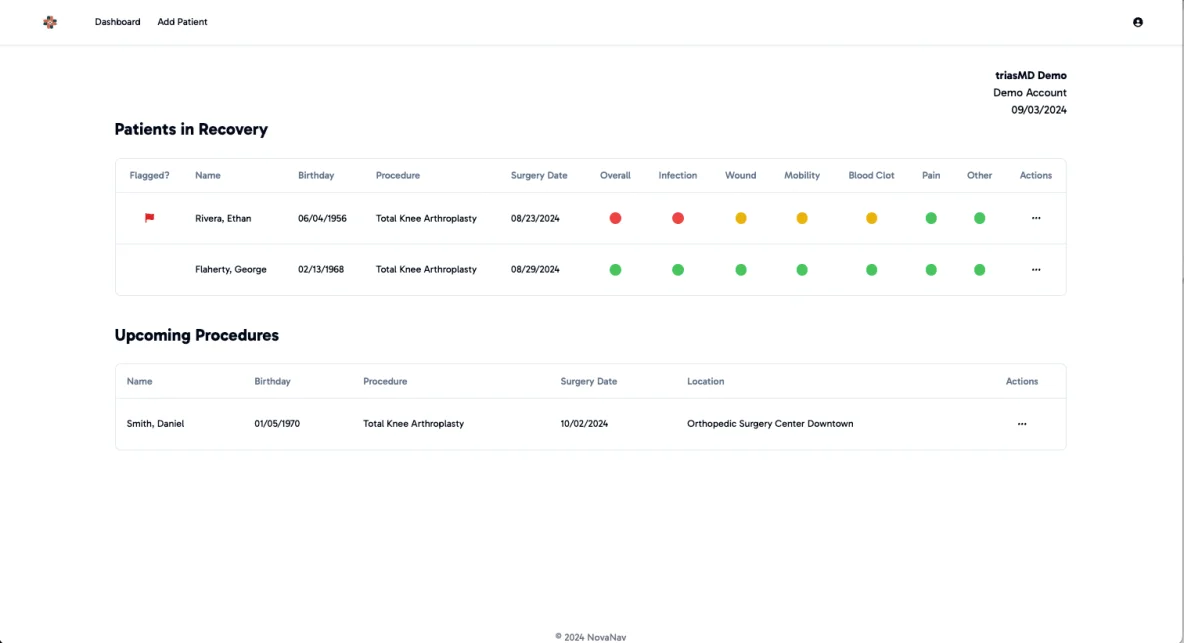Click the Surgery Date column header in Recovery table
The width and height of the screenshot is (1184, 643).
[x=538, y=176]
